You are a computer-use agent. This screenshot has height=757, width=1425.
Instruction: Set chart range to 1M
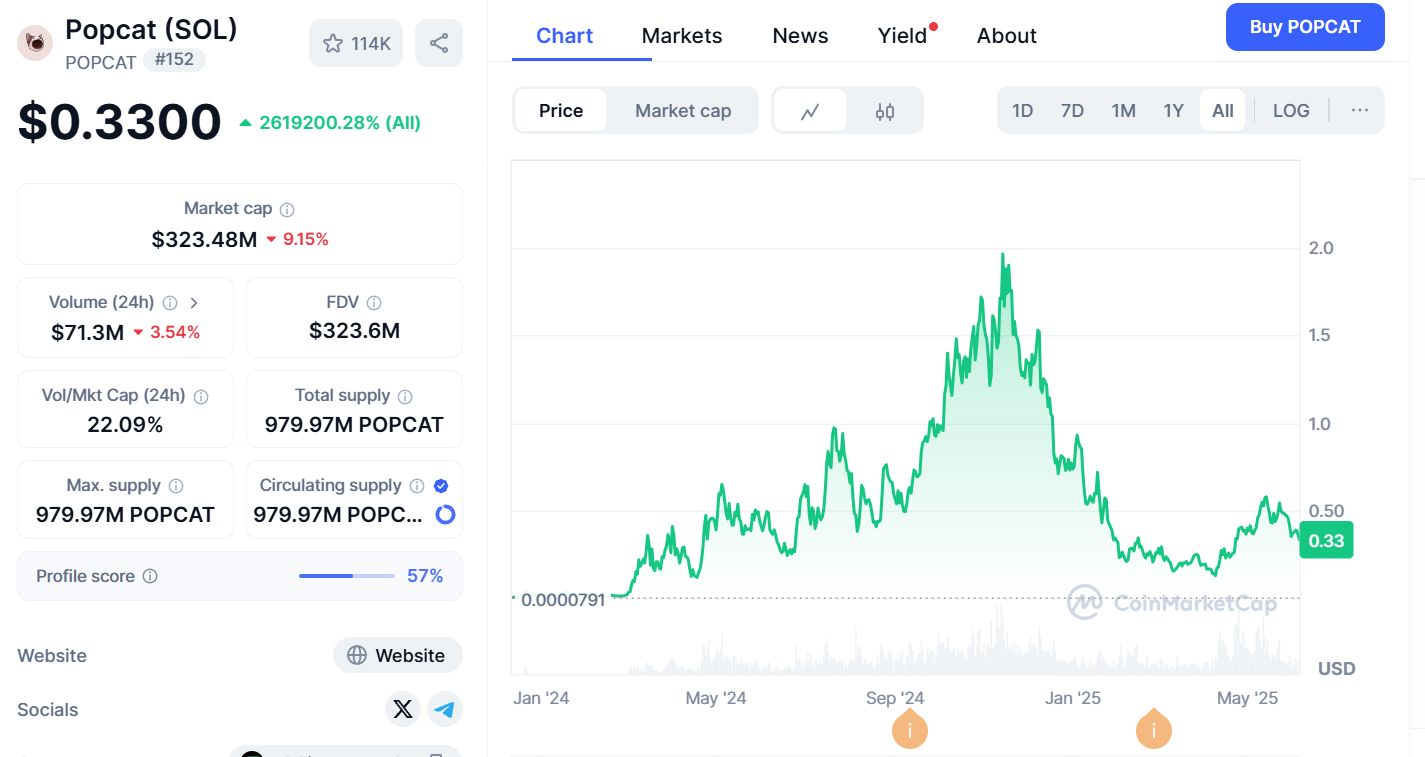tap(1124, 110)
